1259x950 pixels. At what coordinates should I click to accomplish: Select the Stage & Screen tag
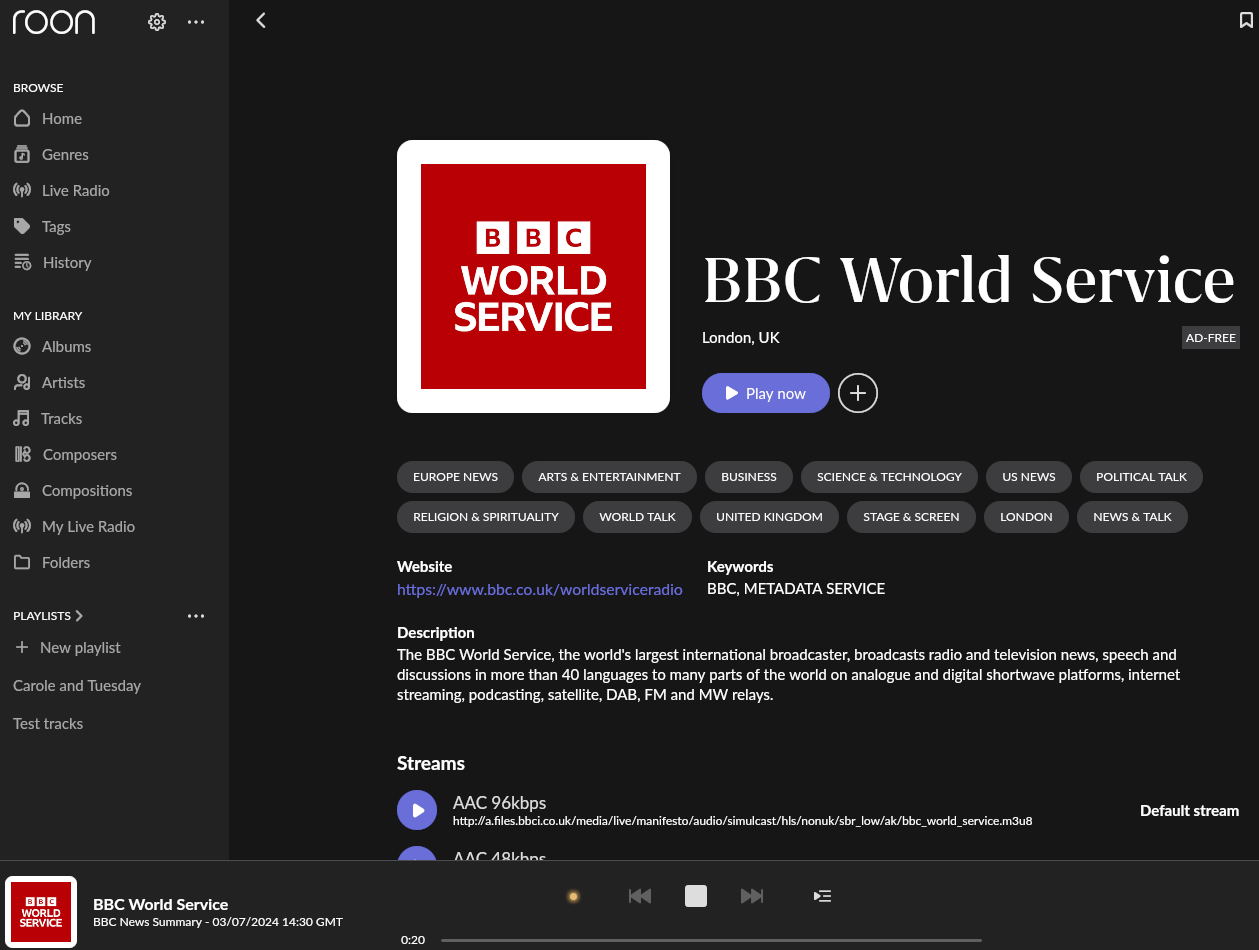click(911, 517)
